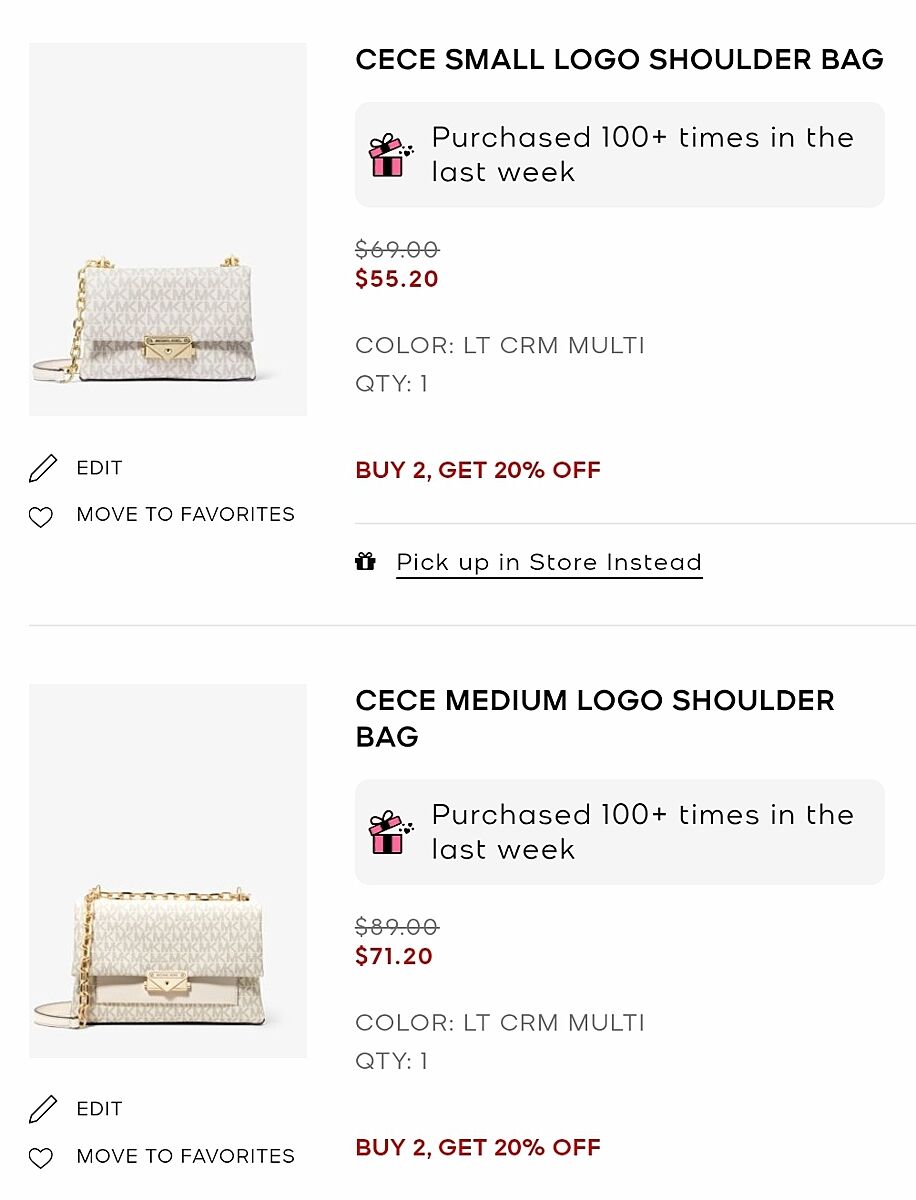The height and width of the screenshot is (1200, 916).
Task: Click pink gift box icon on Medium bag
Action: click(389, 833)
